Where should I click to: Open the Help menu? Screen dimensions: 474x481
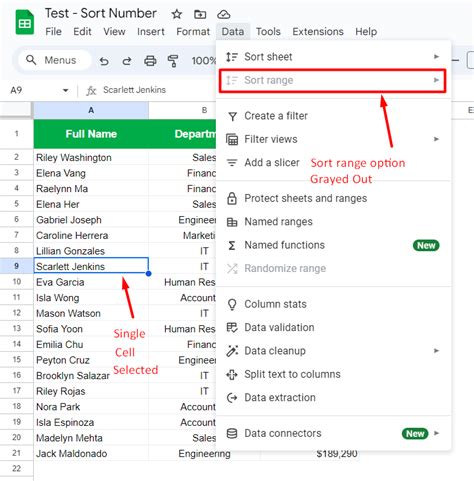tap(366, 32)
